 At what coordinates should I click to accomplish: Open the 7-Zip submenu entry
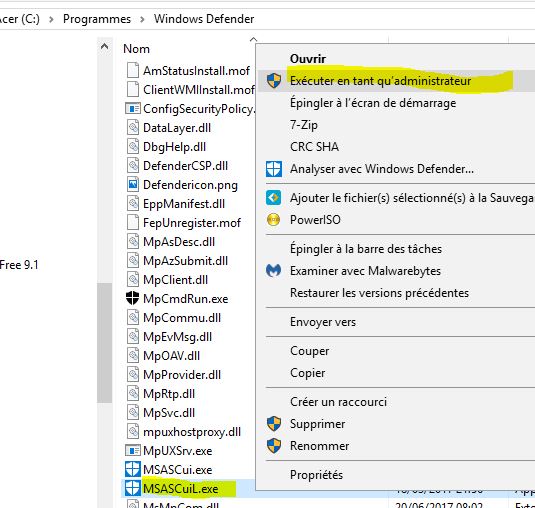304,125
